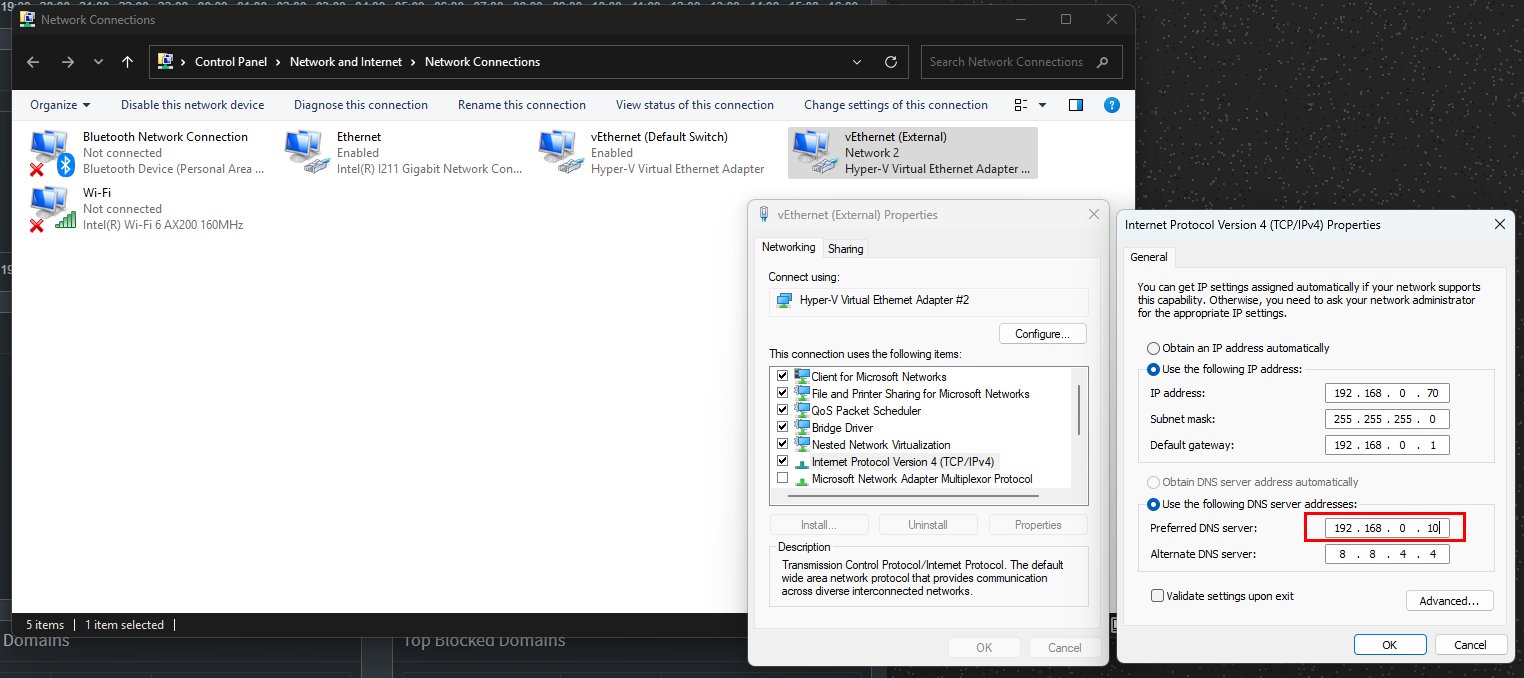
Task: Uncheck File and Printer Sharing checkbox
Action: point(783,393)
